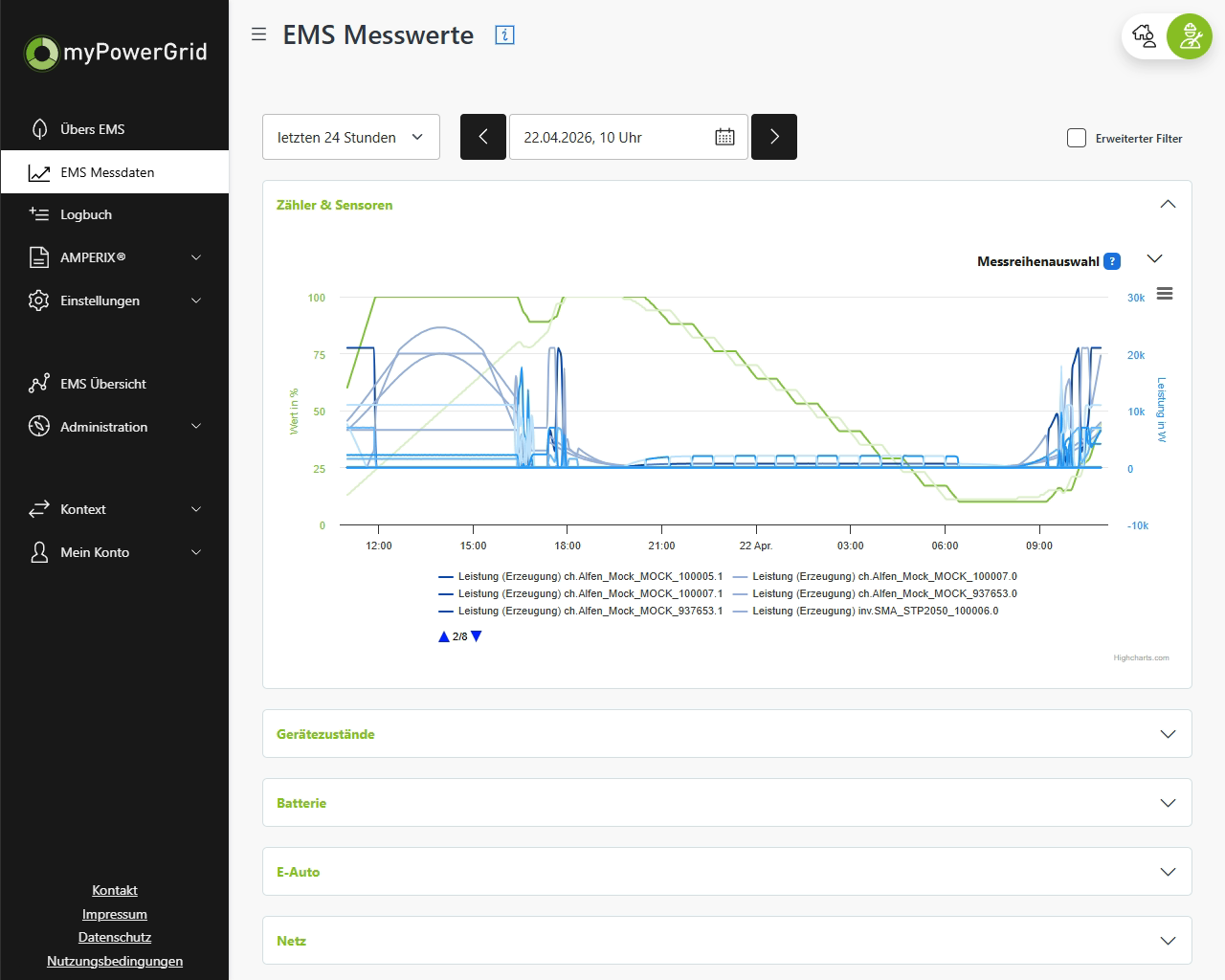The height and width of the screenshot is (980, 1225).
Task: Click the EMS Übersicht graph icon
Action: pos(39,384)
